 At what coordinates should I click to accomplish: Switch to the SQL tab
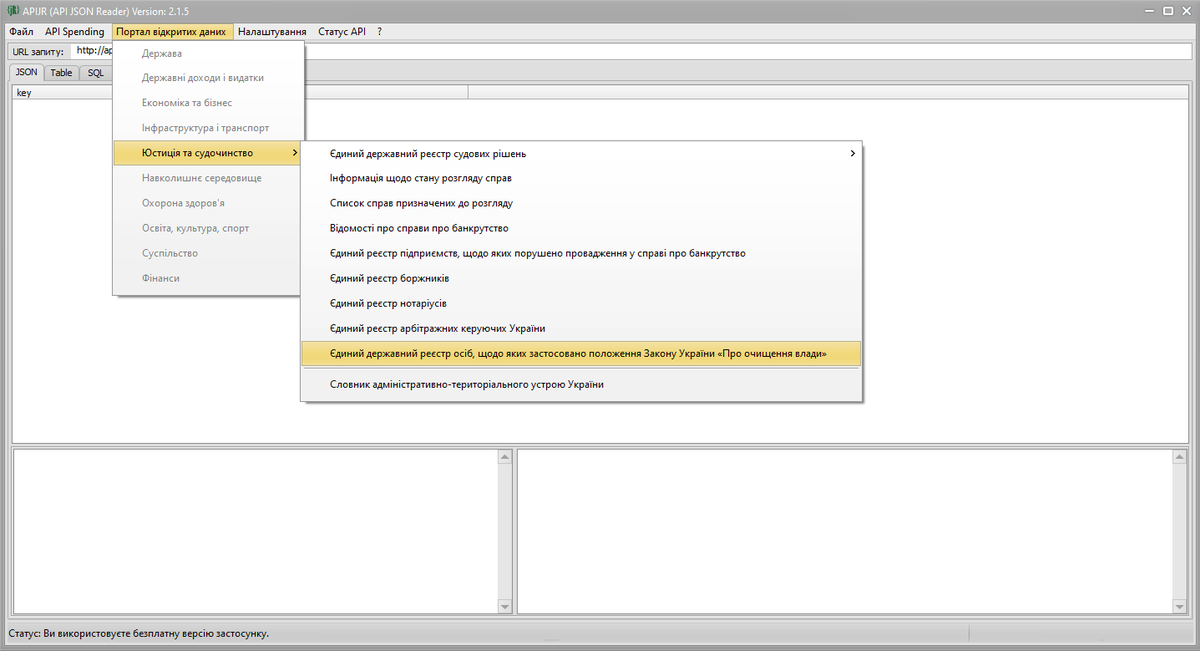coord(95,73)
